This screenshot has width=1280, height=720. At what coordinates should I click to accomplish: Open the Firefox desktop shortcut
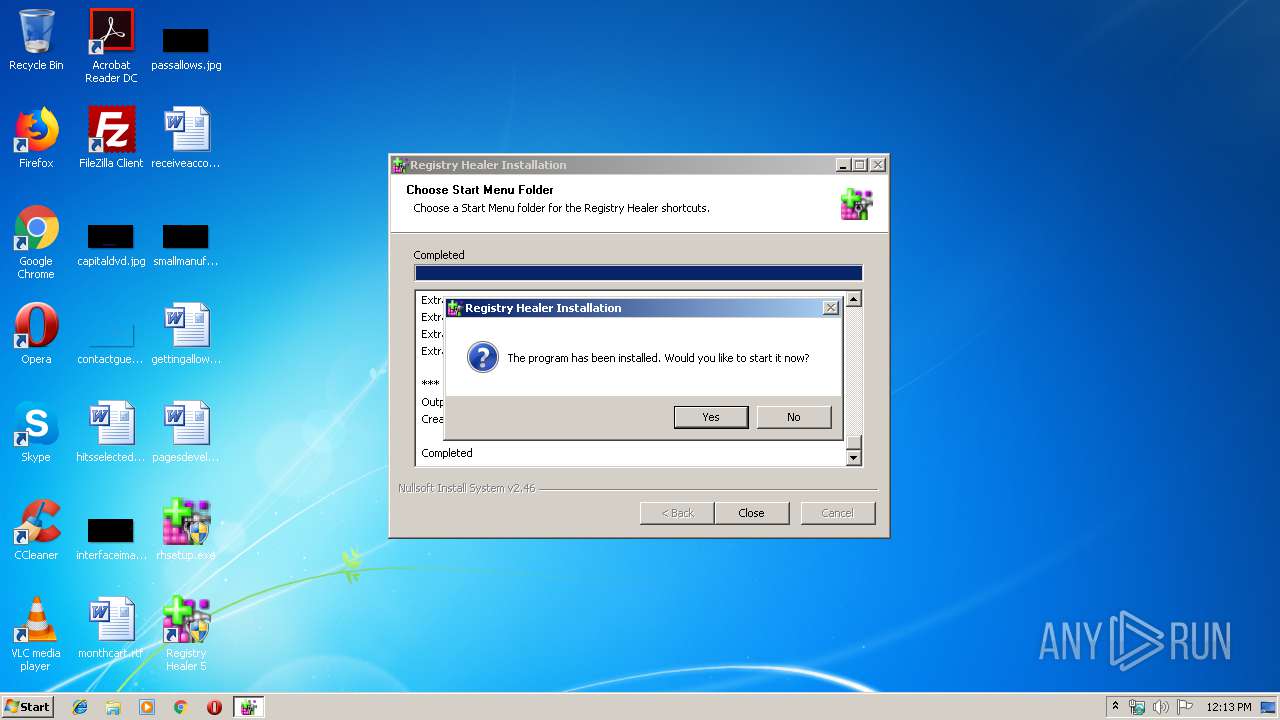pos(36,138)
